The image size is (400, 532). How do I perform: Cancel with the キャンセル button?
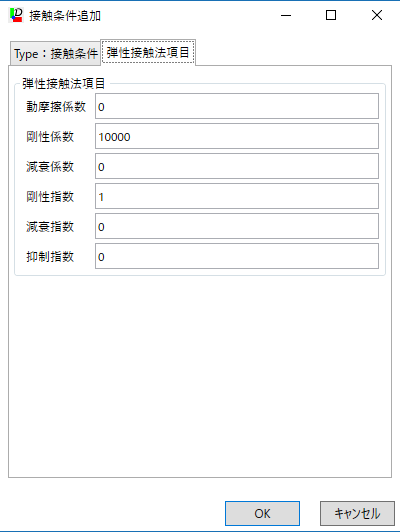(x=357, y=513)
